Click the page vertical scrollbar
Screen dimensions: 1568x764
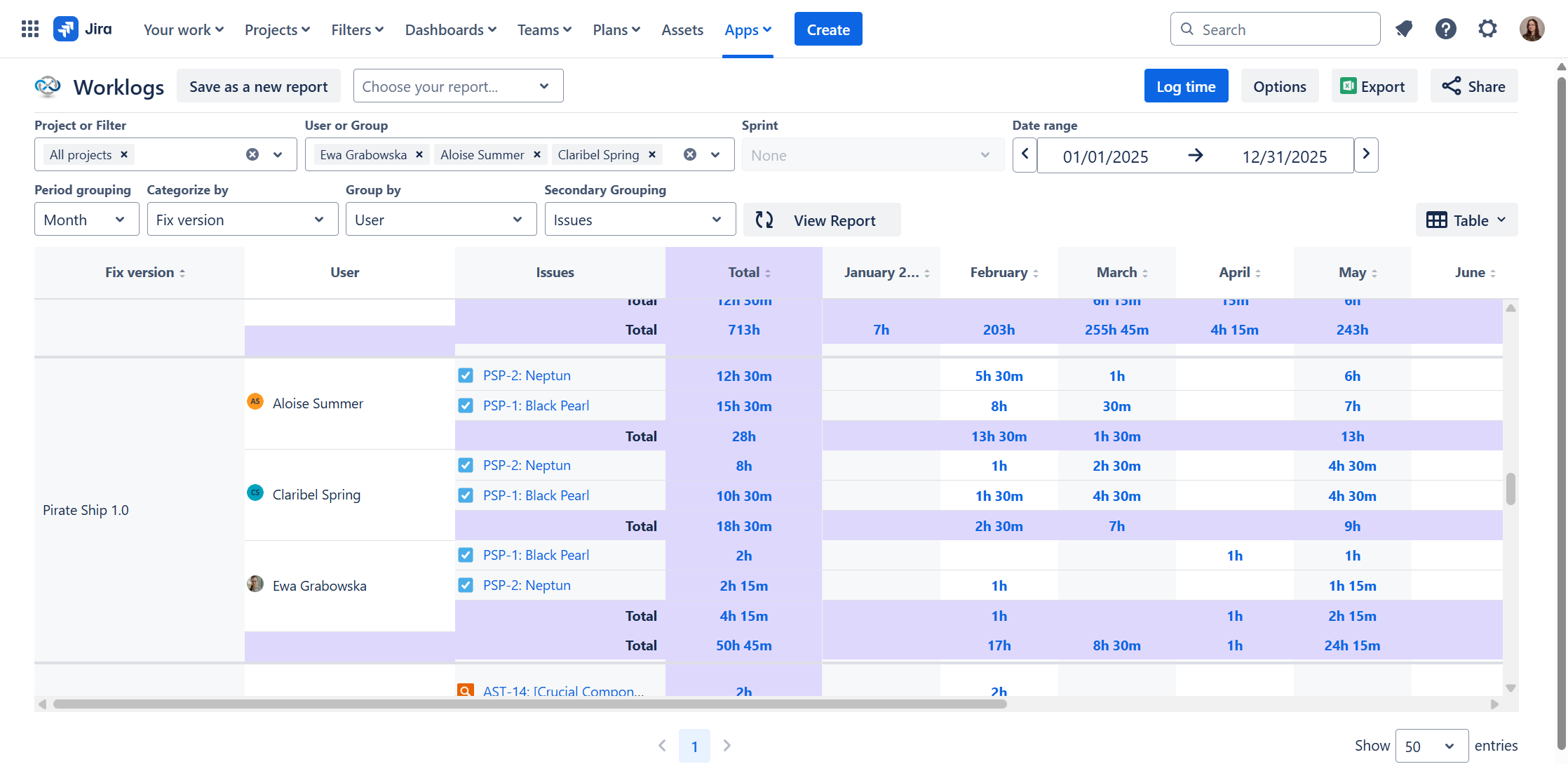[1562, 414]
